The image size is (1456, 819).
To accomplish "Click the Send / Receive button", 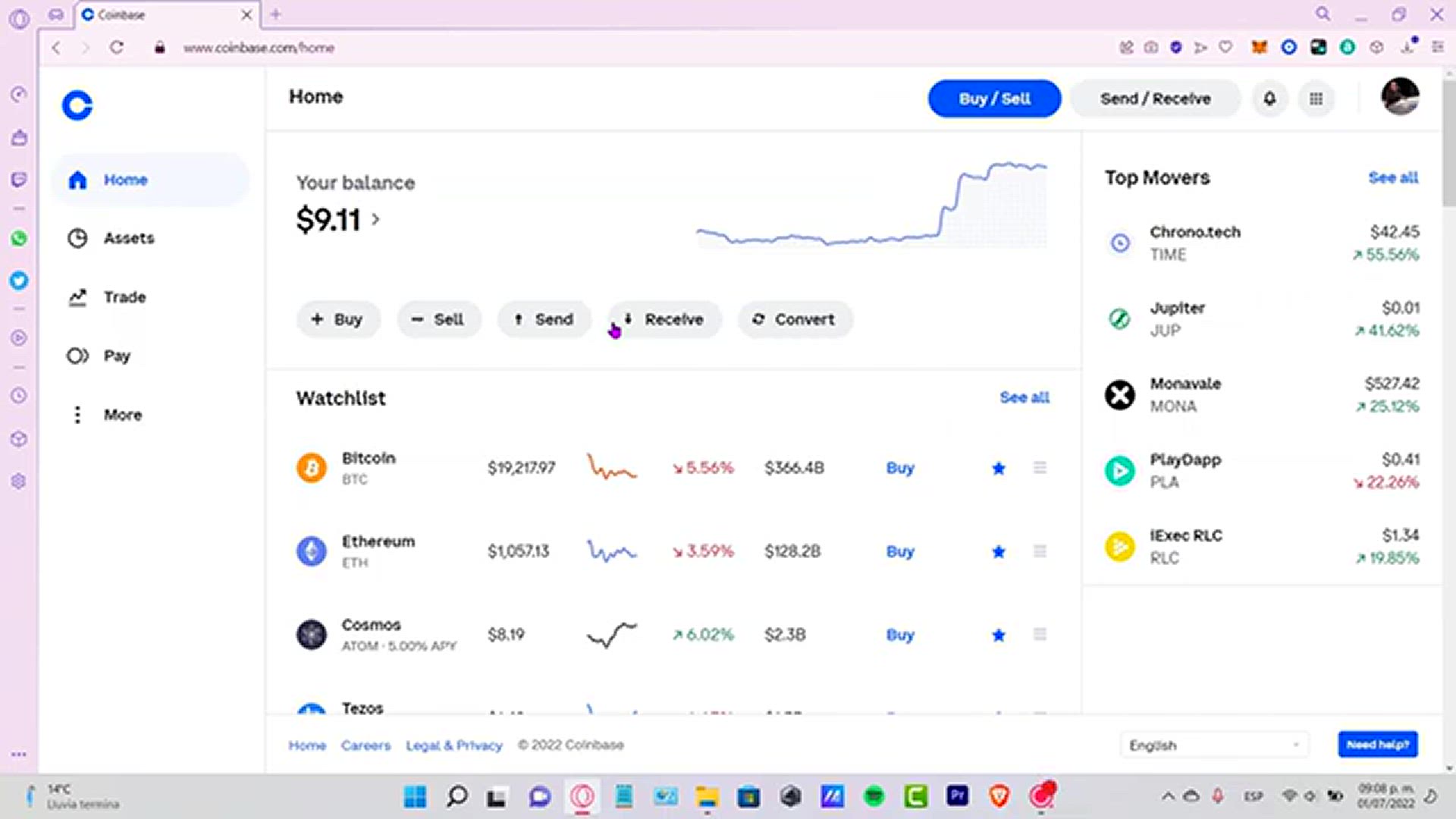I will pos(1156,99).
